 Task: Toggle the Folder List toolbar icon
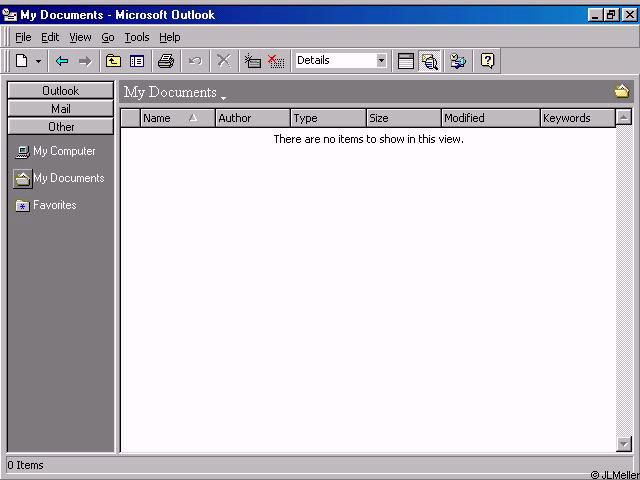137,61
